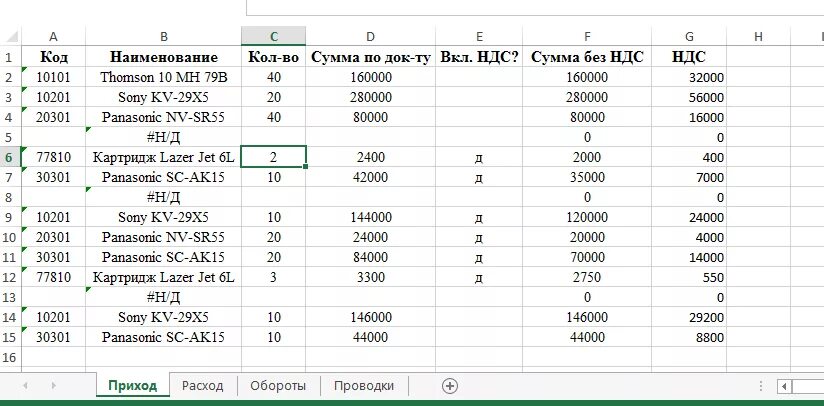Viewport: 824px width, 406px height.
Task: Switch to the Приход sheet tab
Action: coord(133,386)
